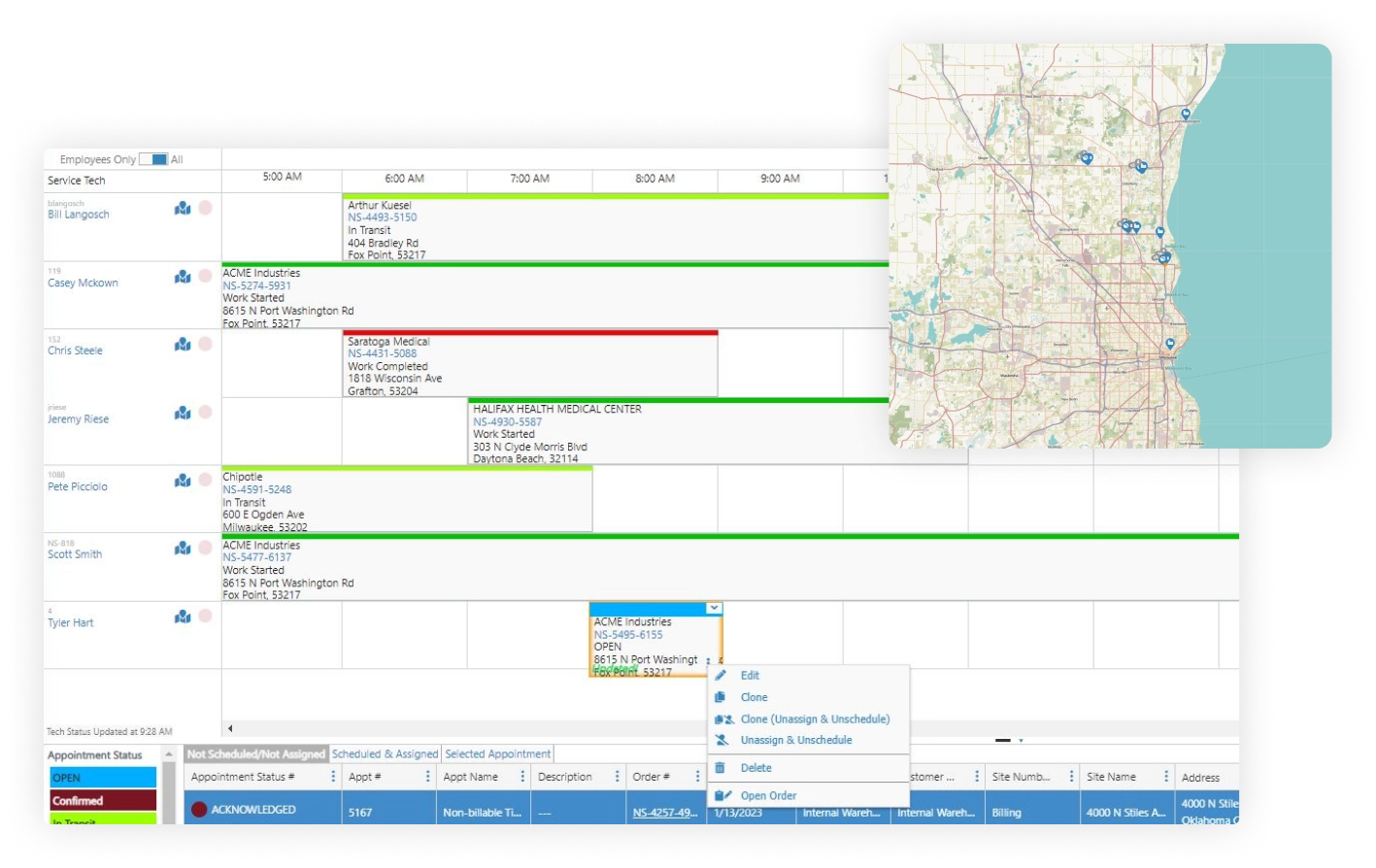Click the pencil icon next to Edit
1376x868 pixels.
pos(721,675)
